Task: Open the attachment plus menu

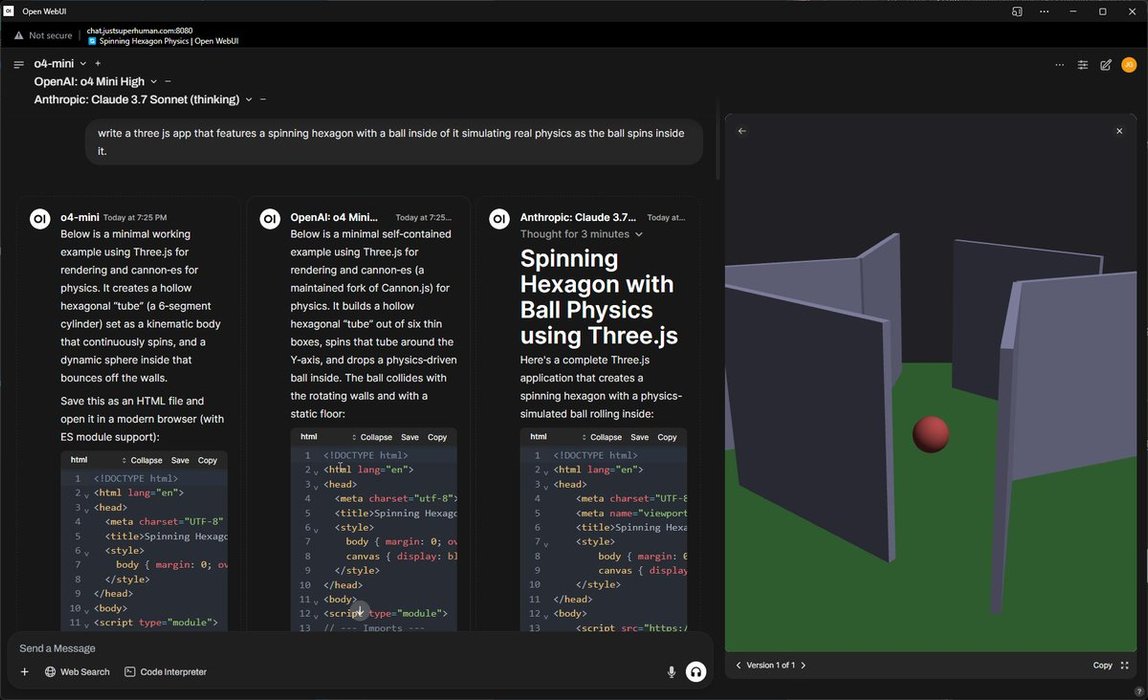Action: pyautogui.click(x=24, y=671)
